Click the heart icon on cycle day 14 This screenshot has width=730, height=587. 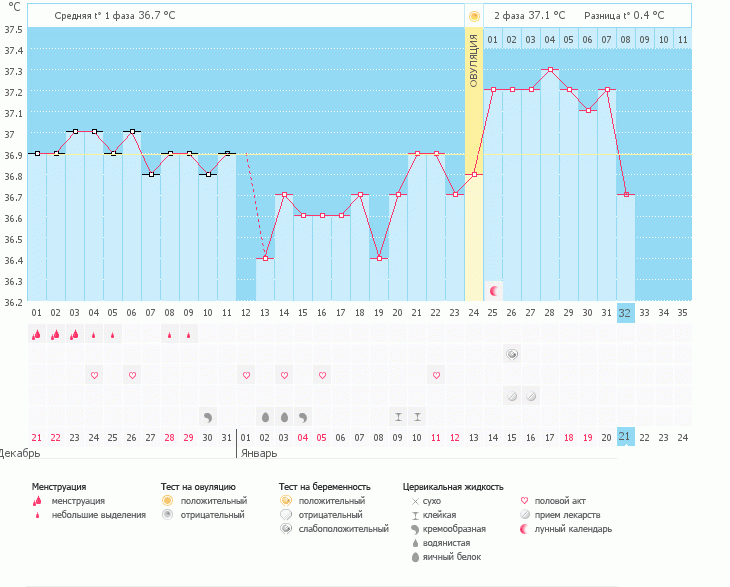point(284,375)
